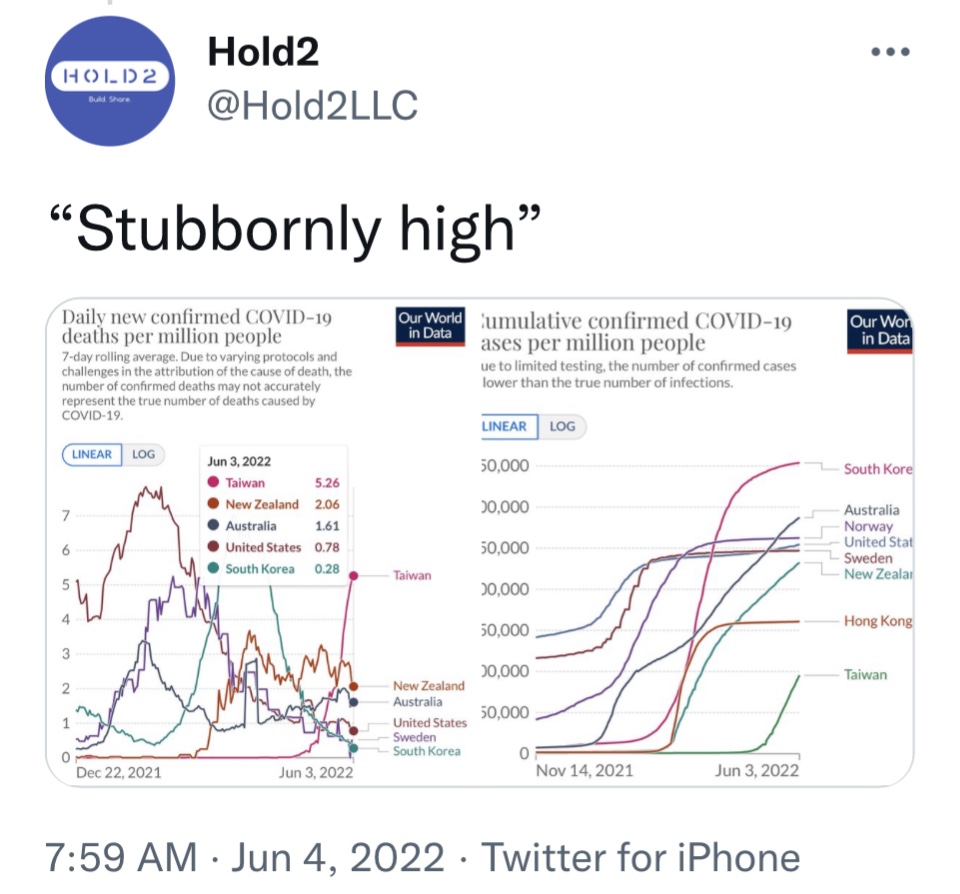Click the Our World in Data logo on left chart
The image size is (960, 894).
(x=429, y=326)
